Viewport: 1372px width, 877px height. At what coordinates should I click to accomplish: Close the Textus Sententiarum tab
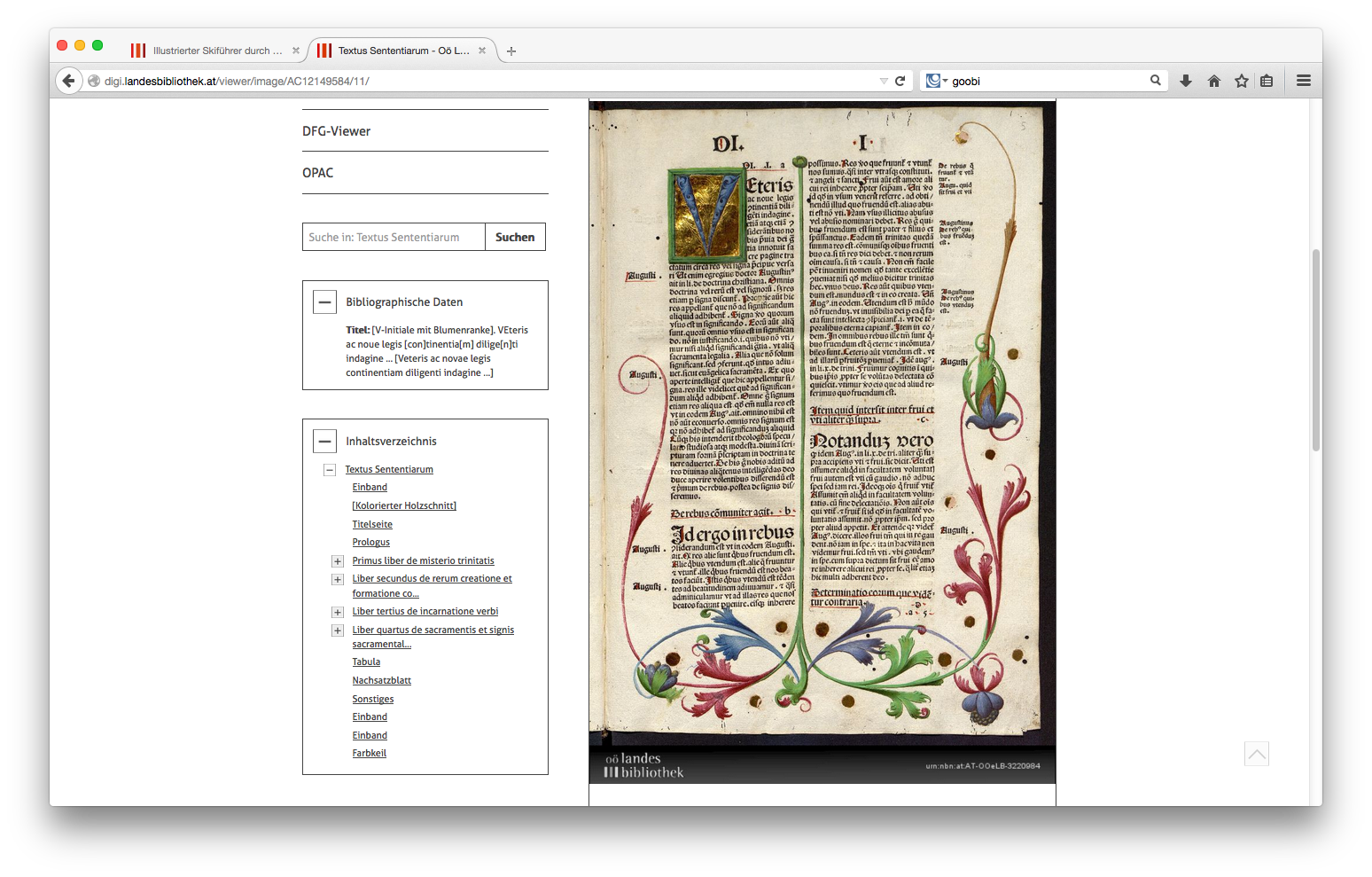tap(482, 51)
